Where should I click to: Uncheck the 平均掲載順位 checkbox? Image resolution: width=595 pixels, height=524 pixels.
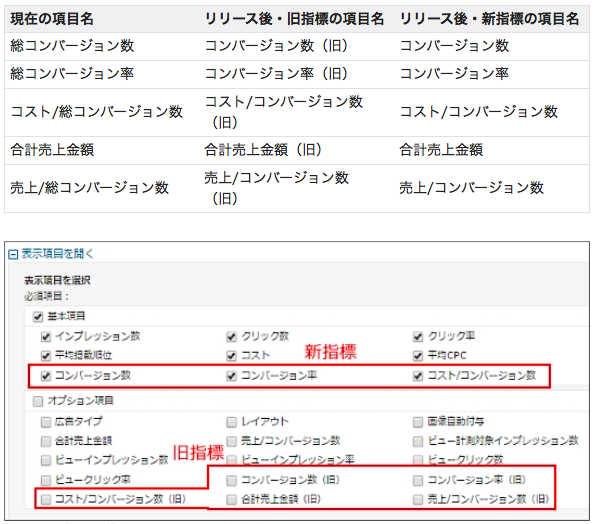[x=46, y=356]
